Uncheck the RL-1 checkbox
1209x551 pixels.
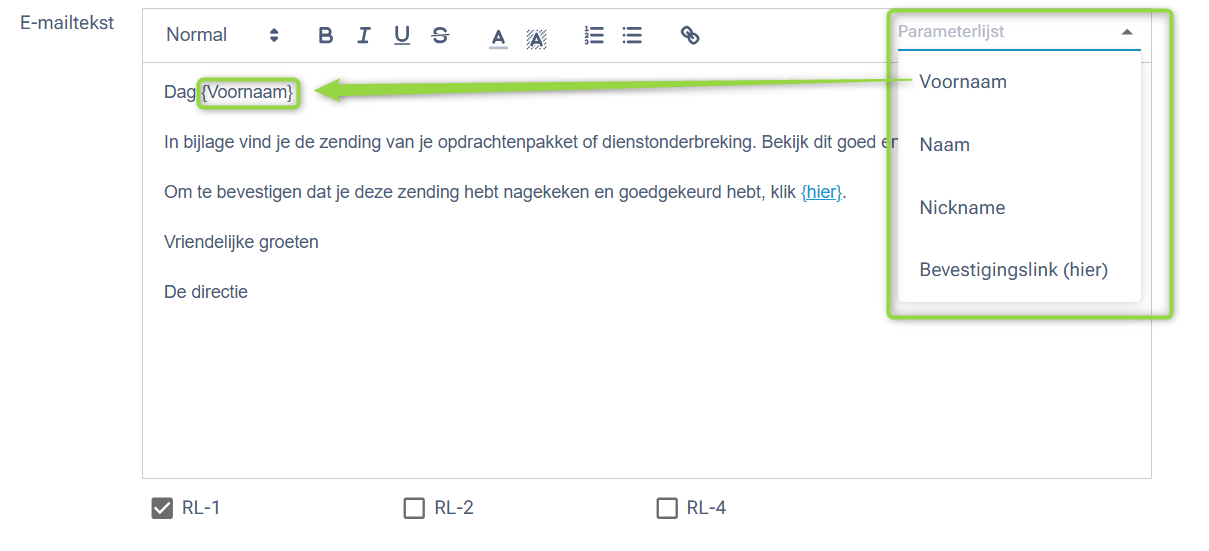(162, 508)
